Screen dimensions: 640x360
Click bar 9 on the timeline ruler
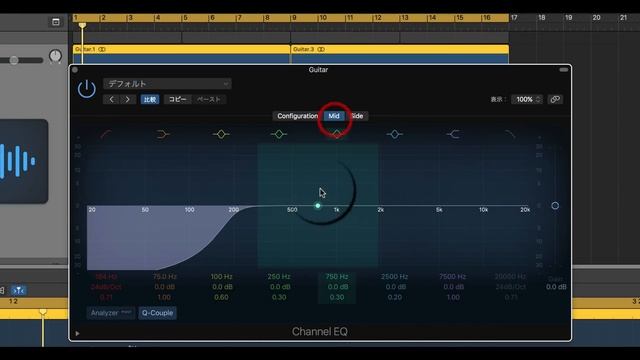293,18
